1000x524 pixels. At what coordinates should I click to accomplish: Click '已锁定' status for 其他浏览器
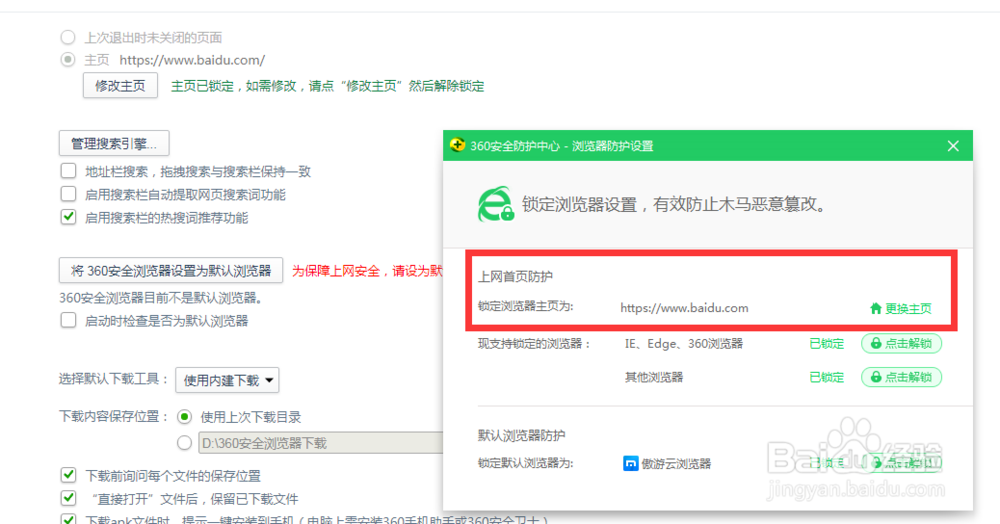click(x=827, y=377)
